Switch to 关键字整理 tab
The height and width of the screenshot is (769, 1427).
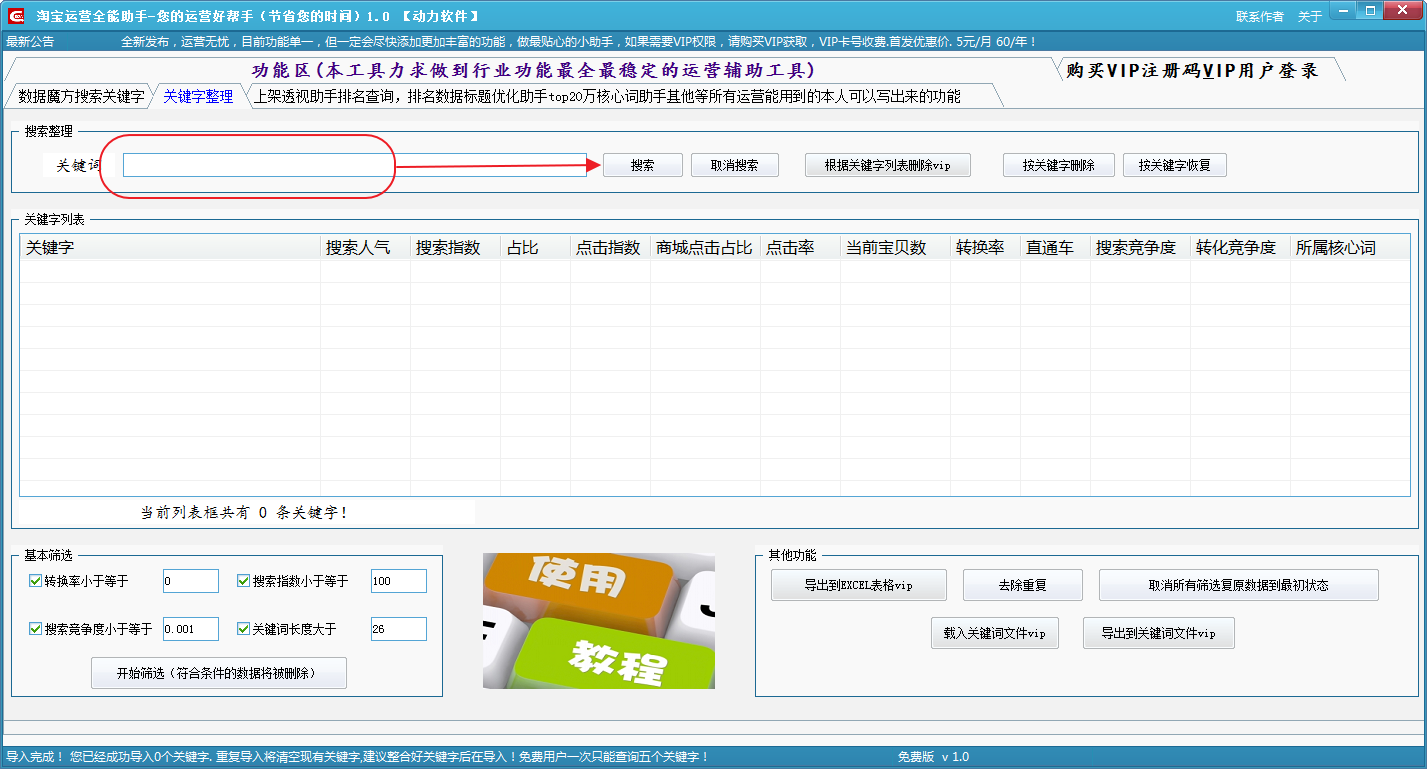(198, 97)
